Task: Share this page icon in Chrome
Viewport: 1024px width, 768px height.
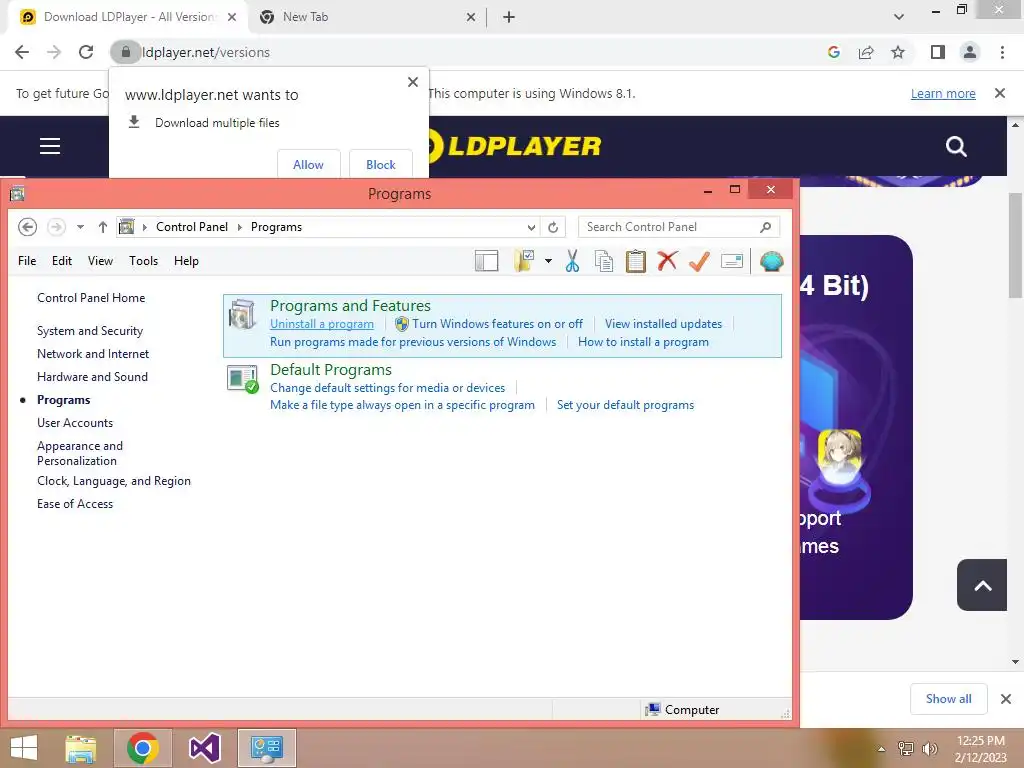Action: [866, 52]
